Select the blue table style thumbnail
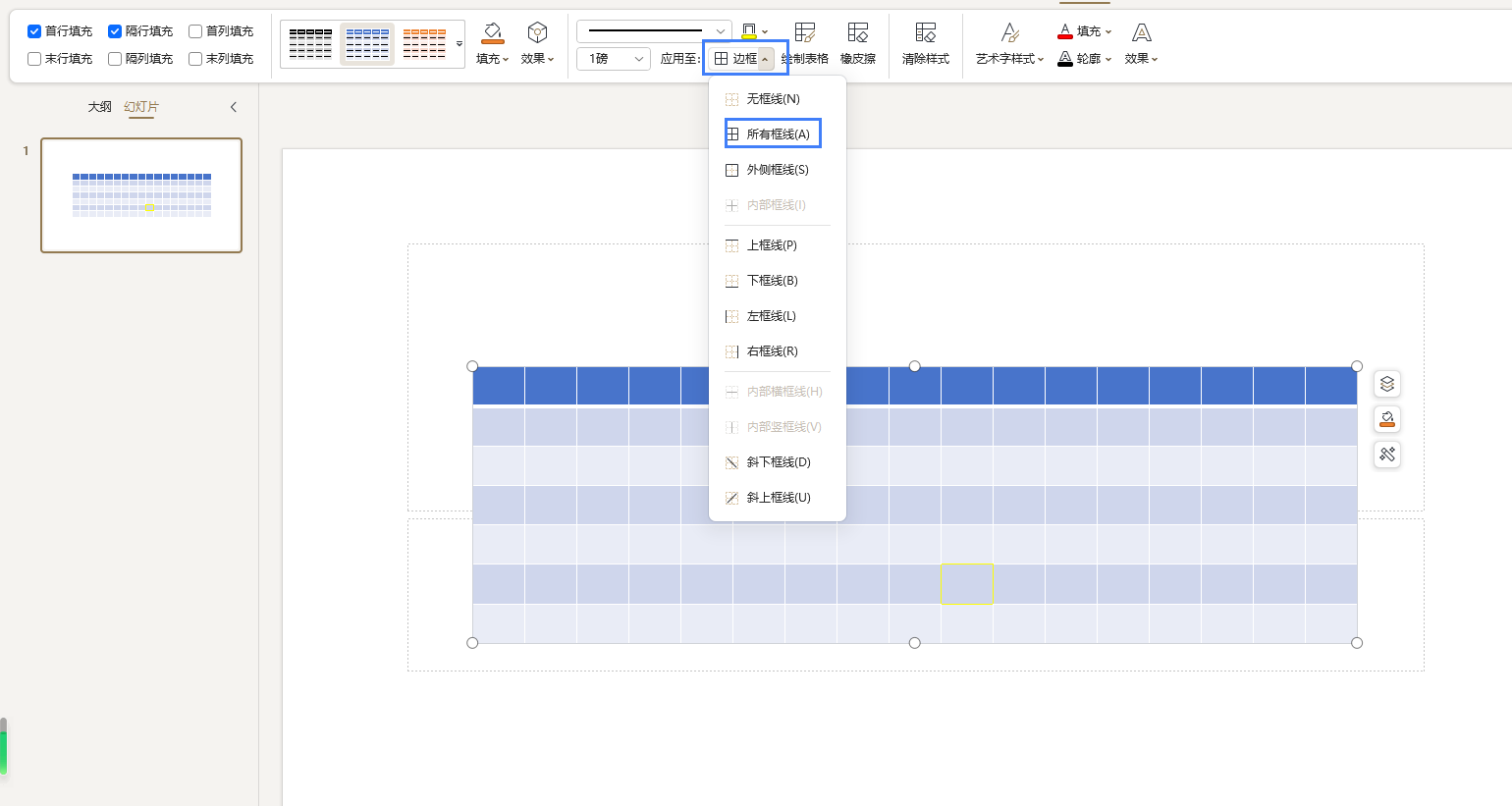The image size is (1512, 806). (367, 44)
